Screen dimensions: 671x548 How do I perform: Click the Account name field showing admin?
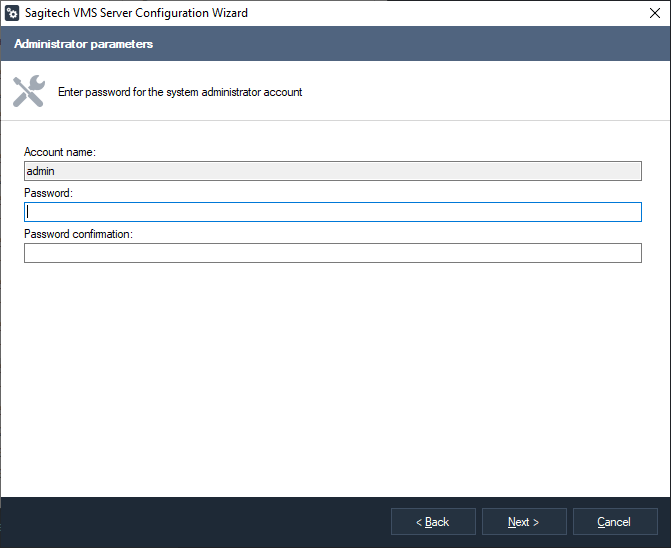pos(332,171)
